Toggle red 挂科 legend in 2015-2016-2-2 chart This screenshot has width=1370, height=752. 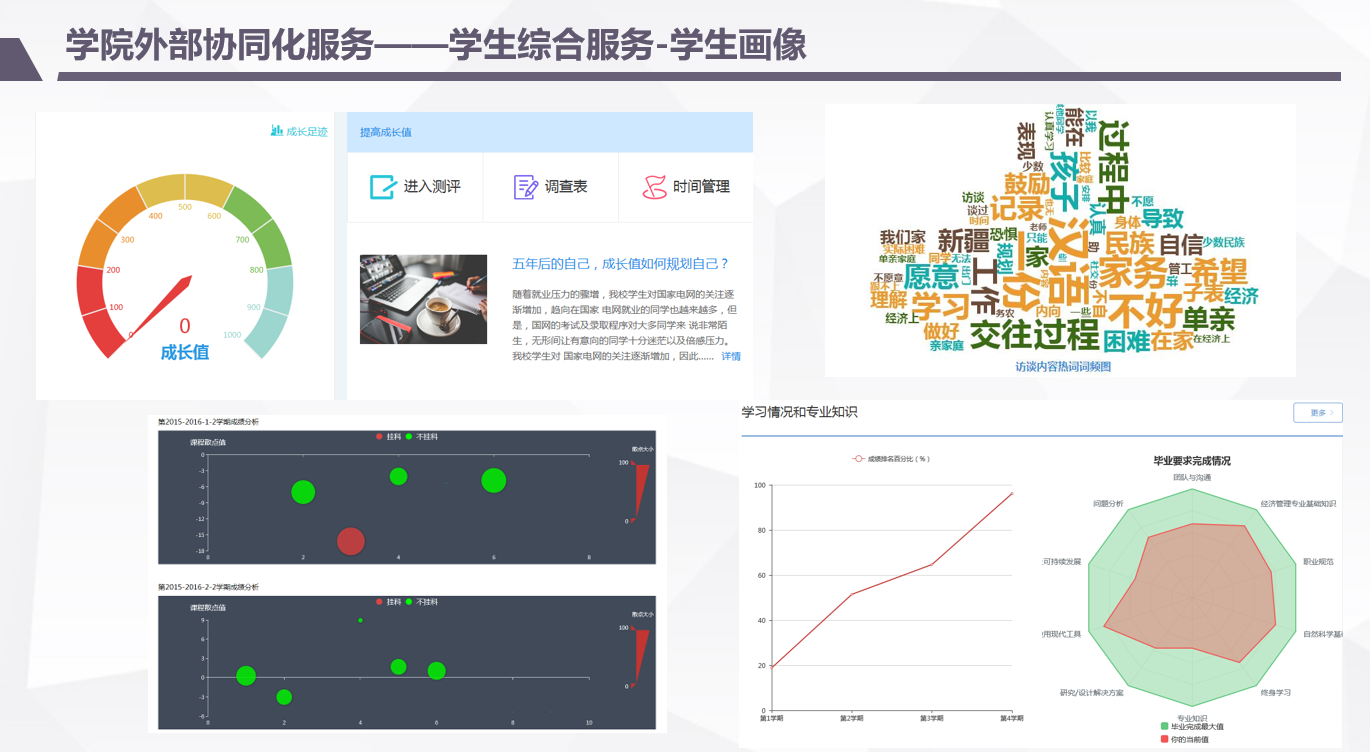(x=379, y=602)
